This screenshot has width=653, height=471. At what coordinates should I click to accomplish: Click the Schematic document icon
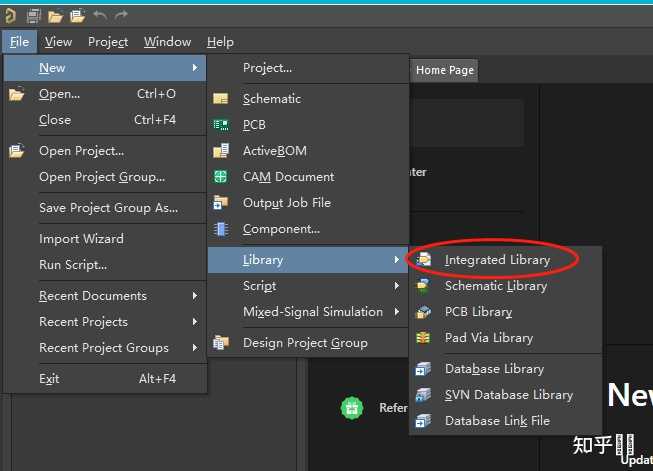[221, 99]
